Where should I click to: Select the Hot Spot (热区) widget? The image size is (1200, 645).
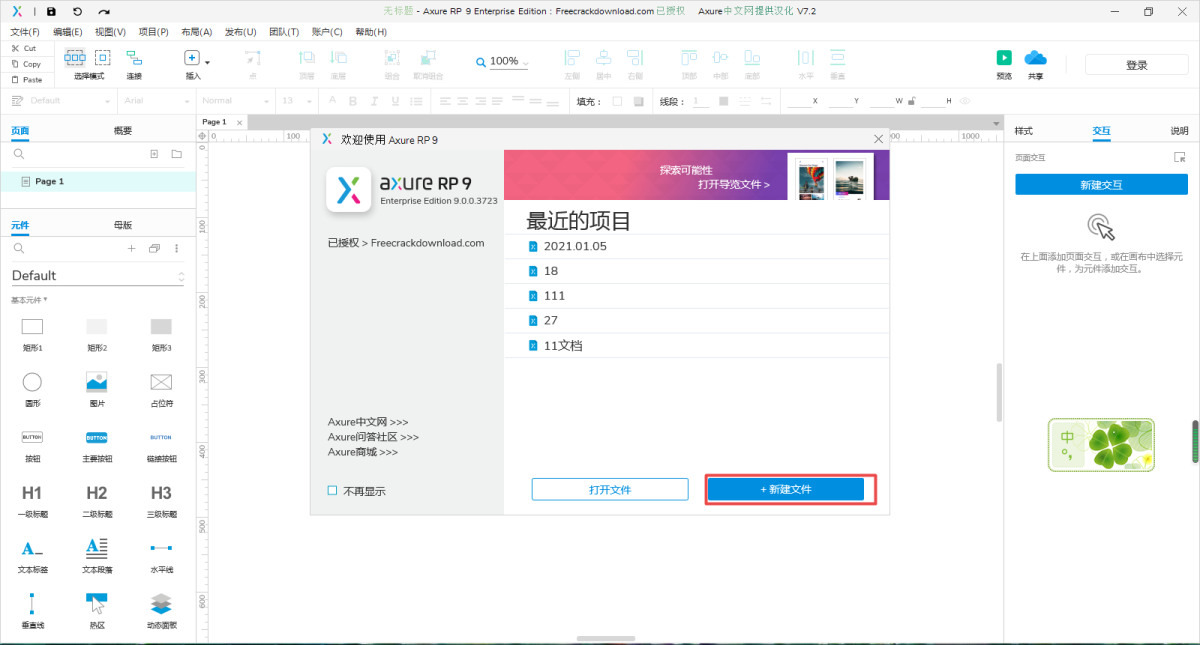click(x=96, y=603)
